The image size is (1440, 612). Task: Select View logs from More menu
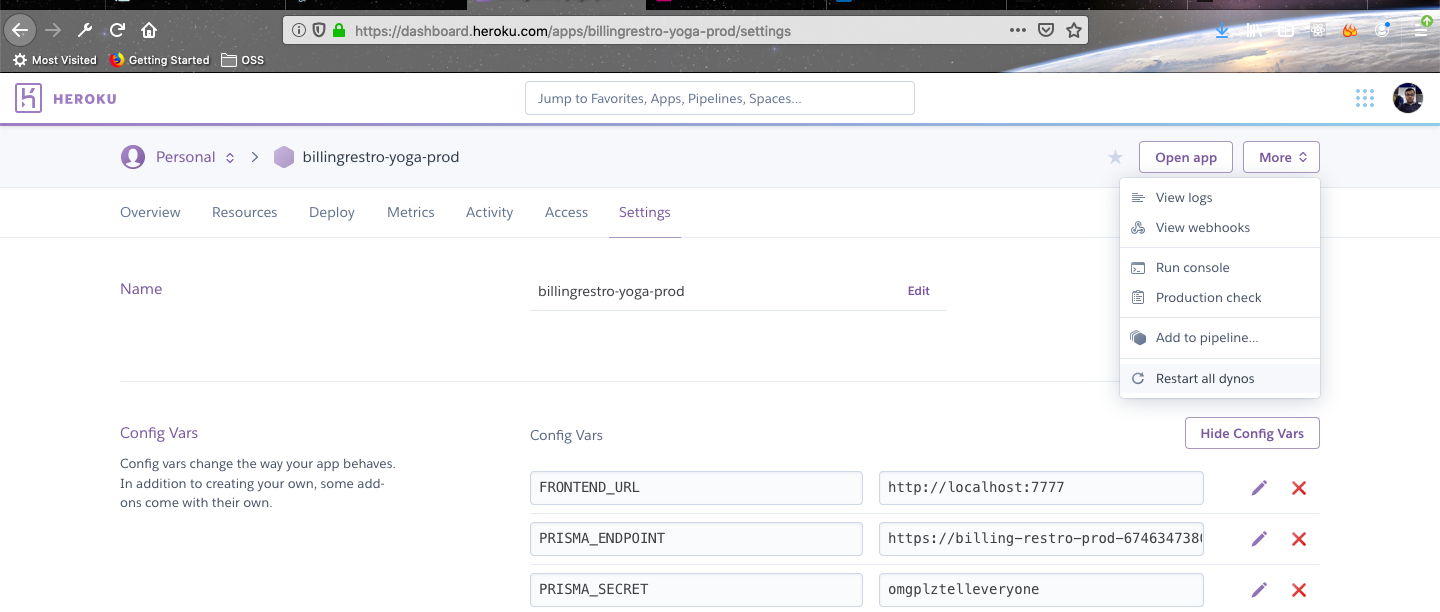[1220, 198]
